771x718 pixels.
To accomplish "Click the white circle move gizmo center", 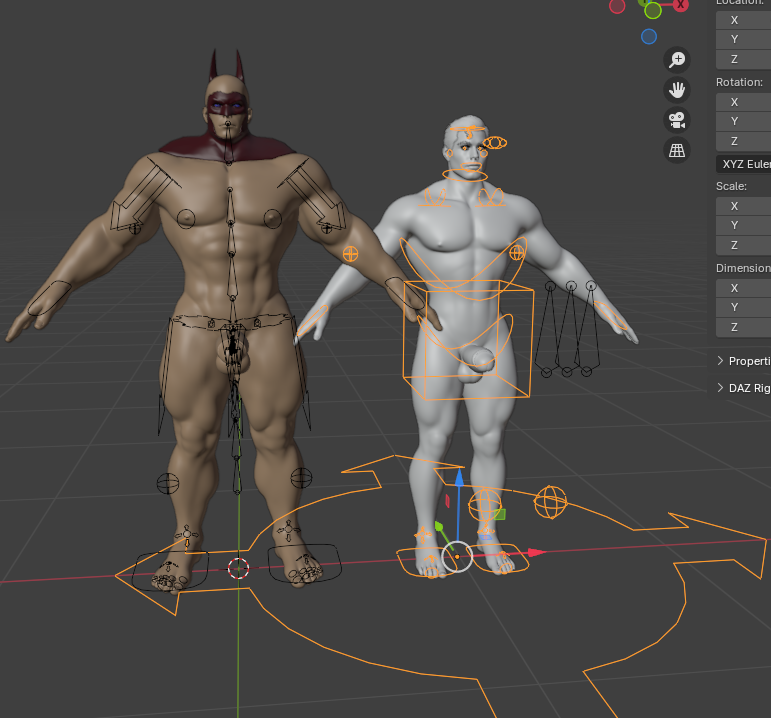I will point(457,557).
